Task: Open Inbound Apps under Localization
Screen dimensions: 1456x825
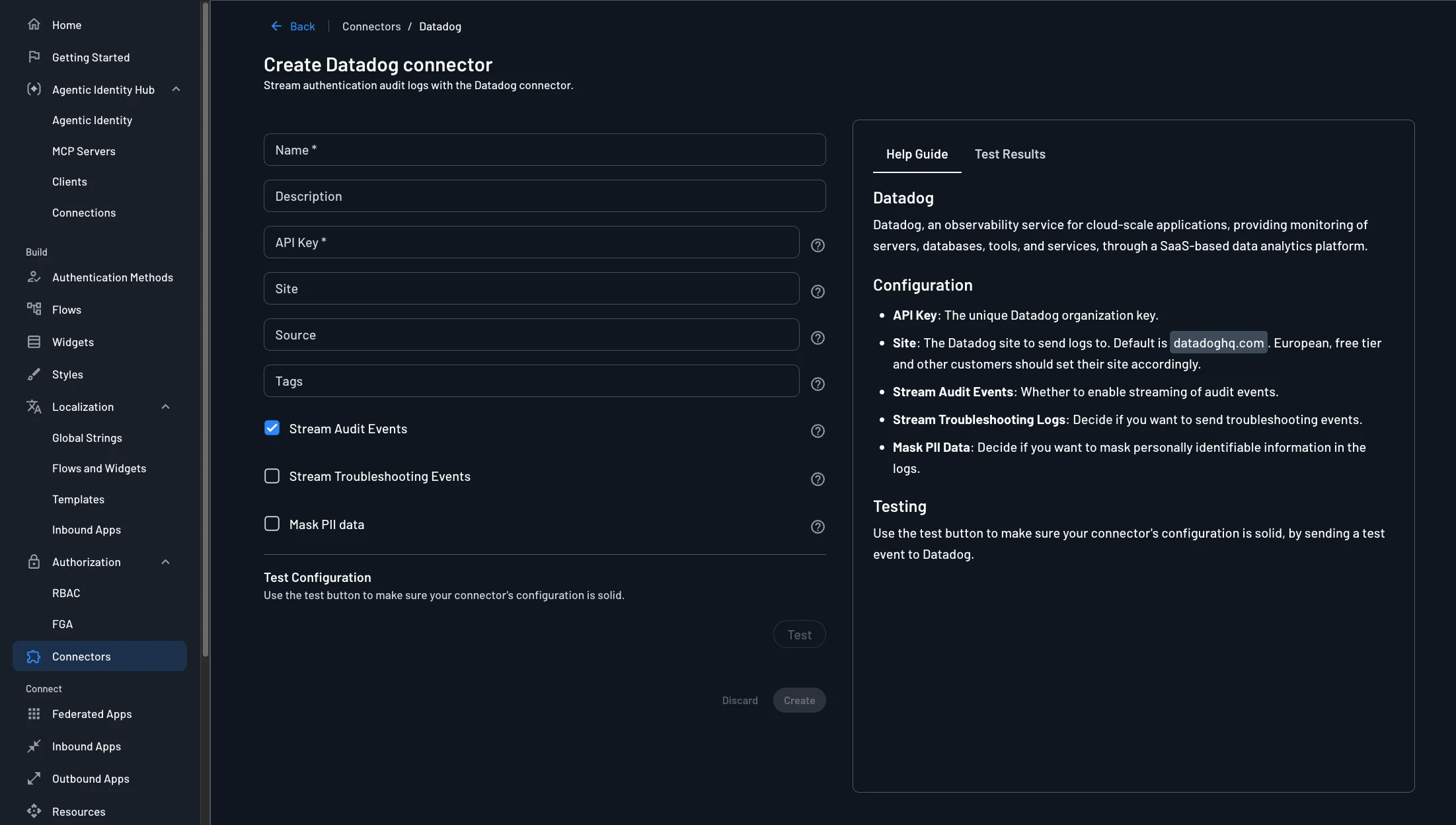Action: (x=87, y=529)
